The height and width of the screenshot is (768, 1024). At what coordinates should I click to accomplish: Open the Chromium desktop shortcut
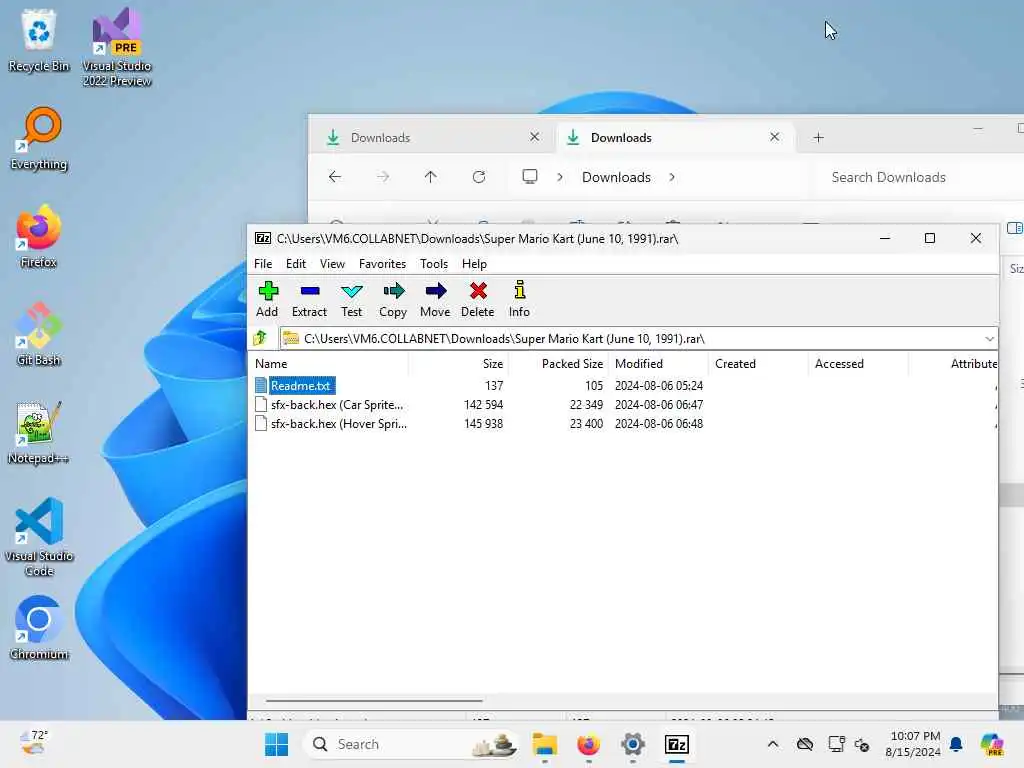click(x=39, y=628)
